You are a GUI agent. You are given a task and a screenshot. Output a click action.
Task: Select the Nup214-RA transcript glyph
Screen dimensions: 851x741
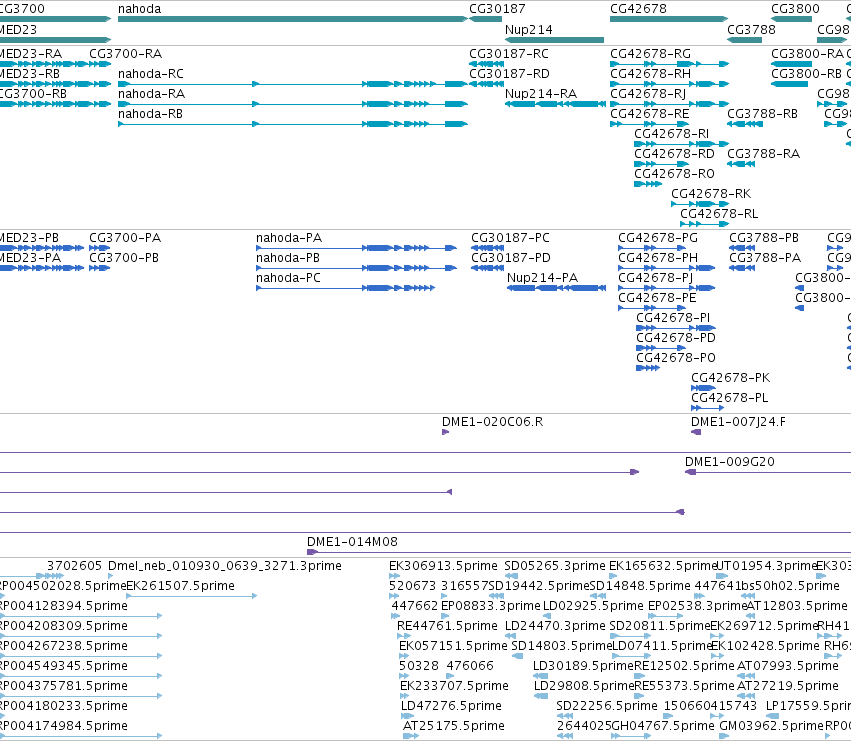pos(555,104)
